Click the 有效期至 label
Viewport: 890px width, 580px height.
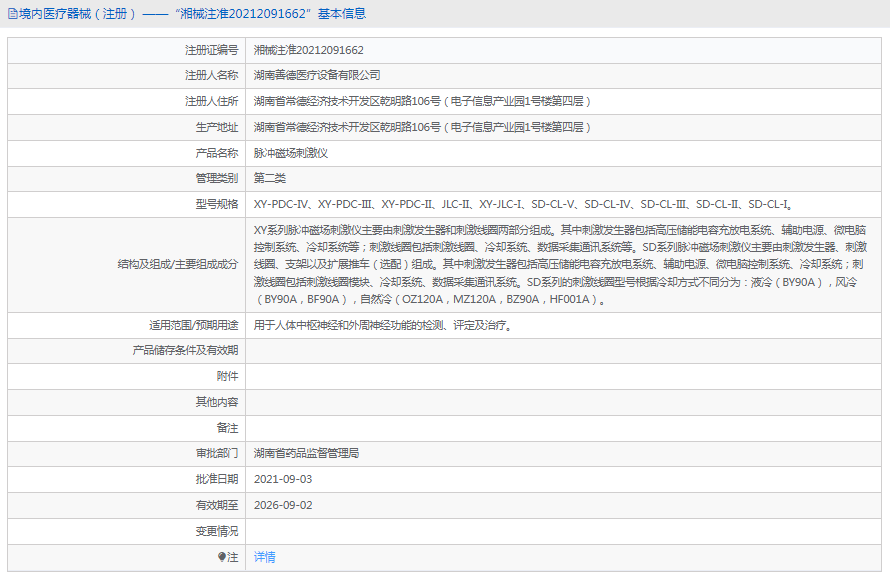tap(217, 505)
